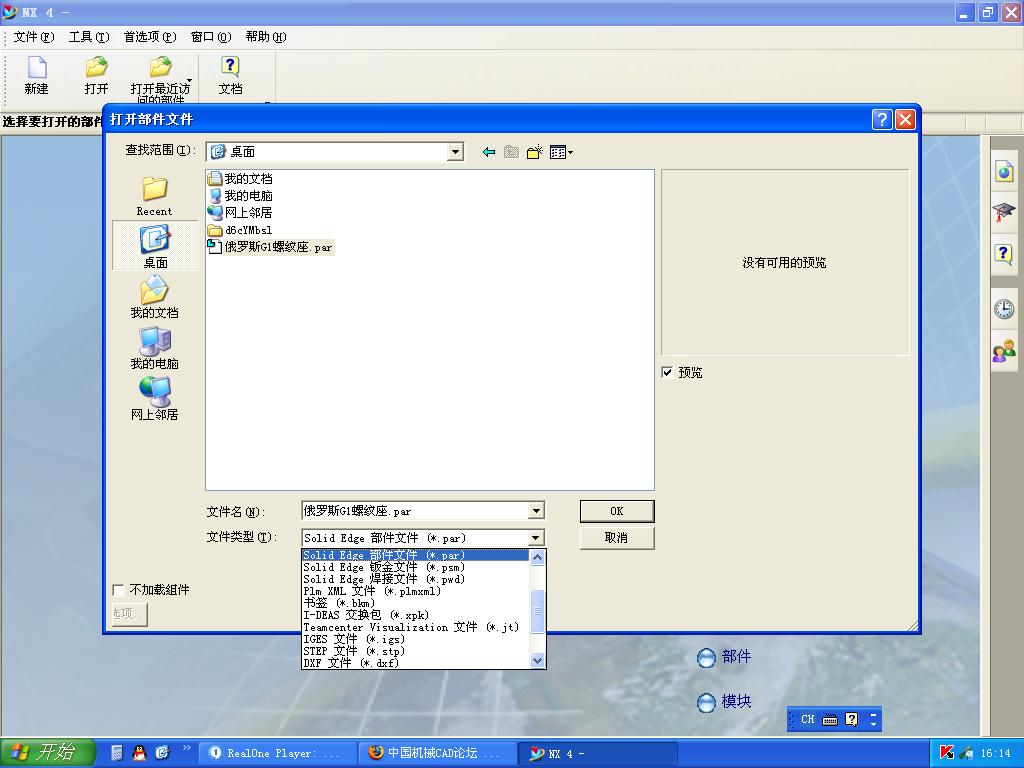This screenshot has height=768, width=1024.
Task: Collapse the 文件类型 file type dropdown arrow
Action: pyautogui.click(x=536, y=538)
